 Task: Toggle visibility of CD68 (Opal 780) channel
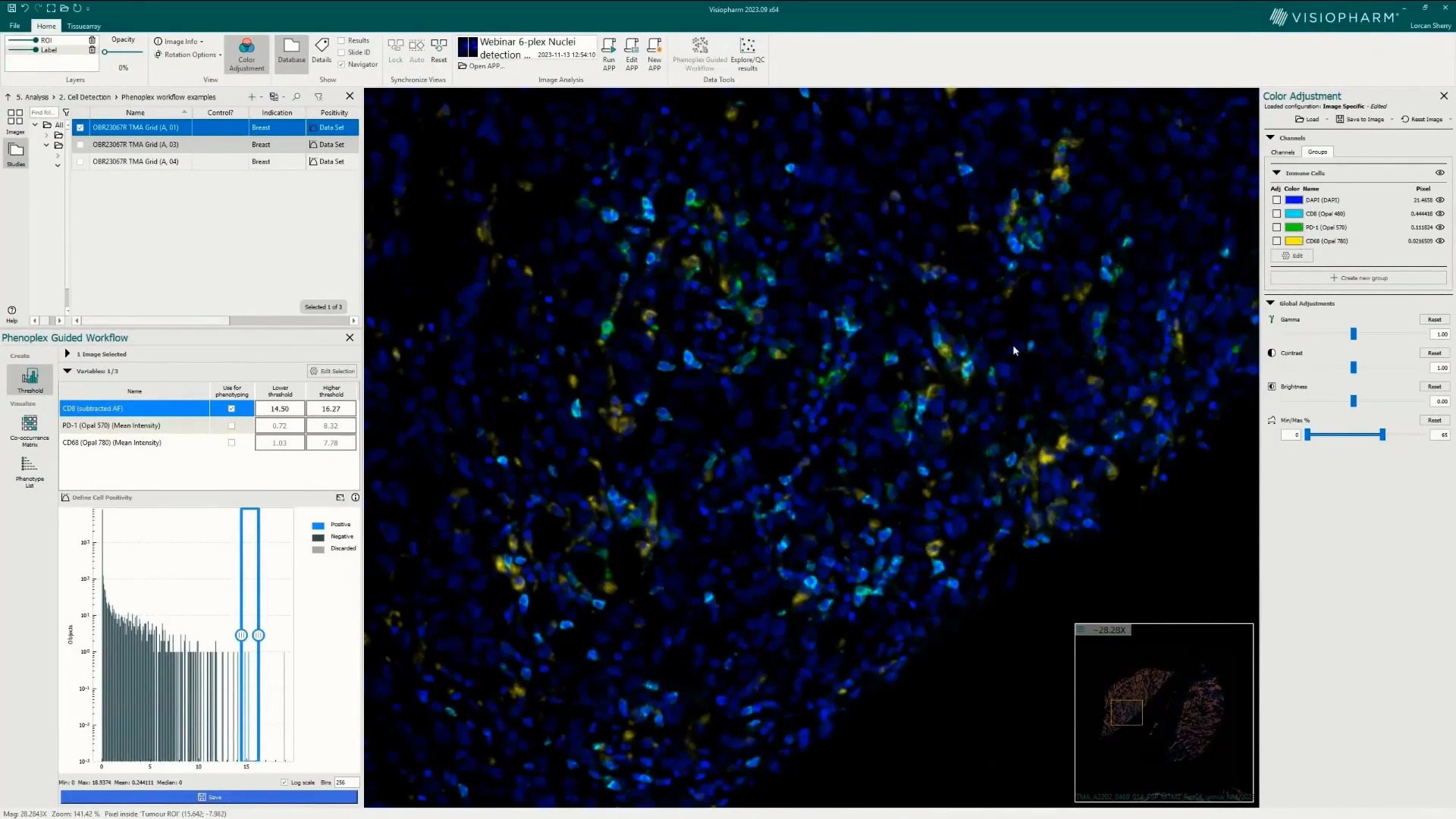tap(1440, 241)
